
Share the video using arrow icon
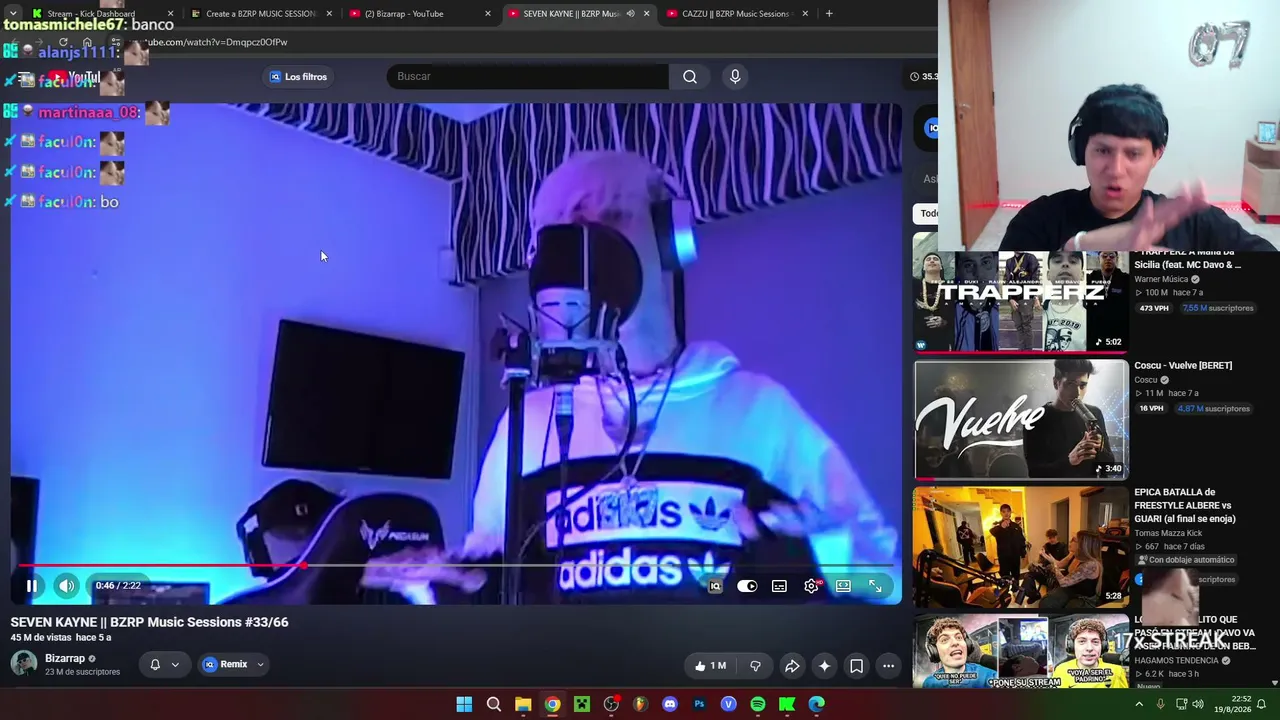tap(792, 666)
